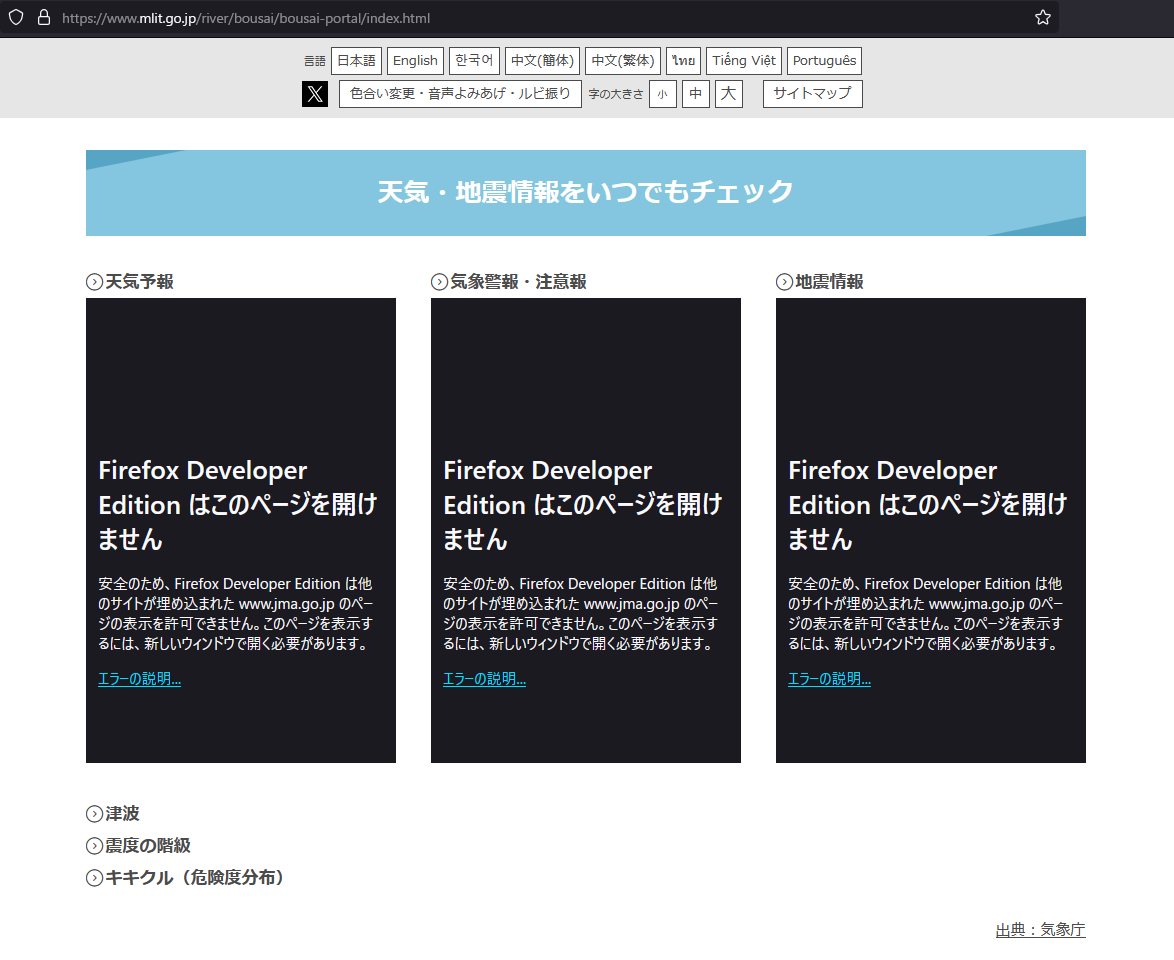Click the circled arrow beside 津波
This screenshot has height=960, width=1174.
tap(94, 814)
